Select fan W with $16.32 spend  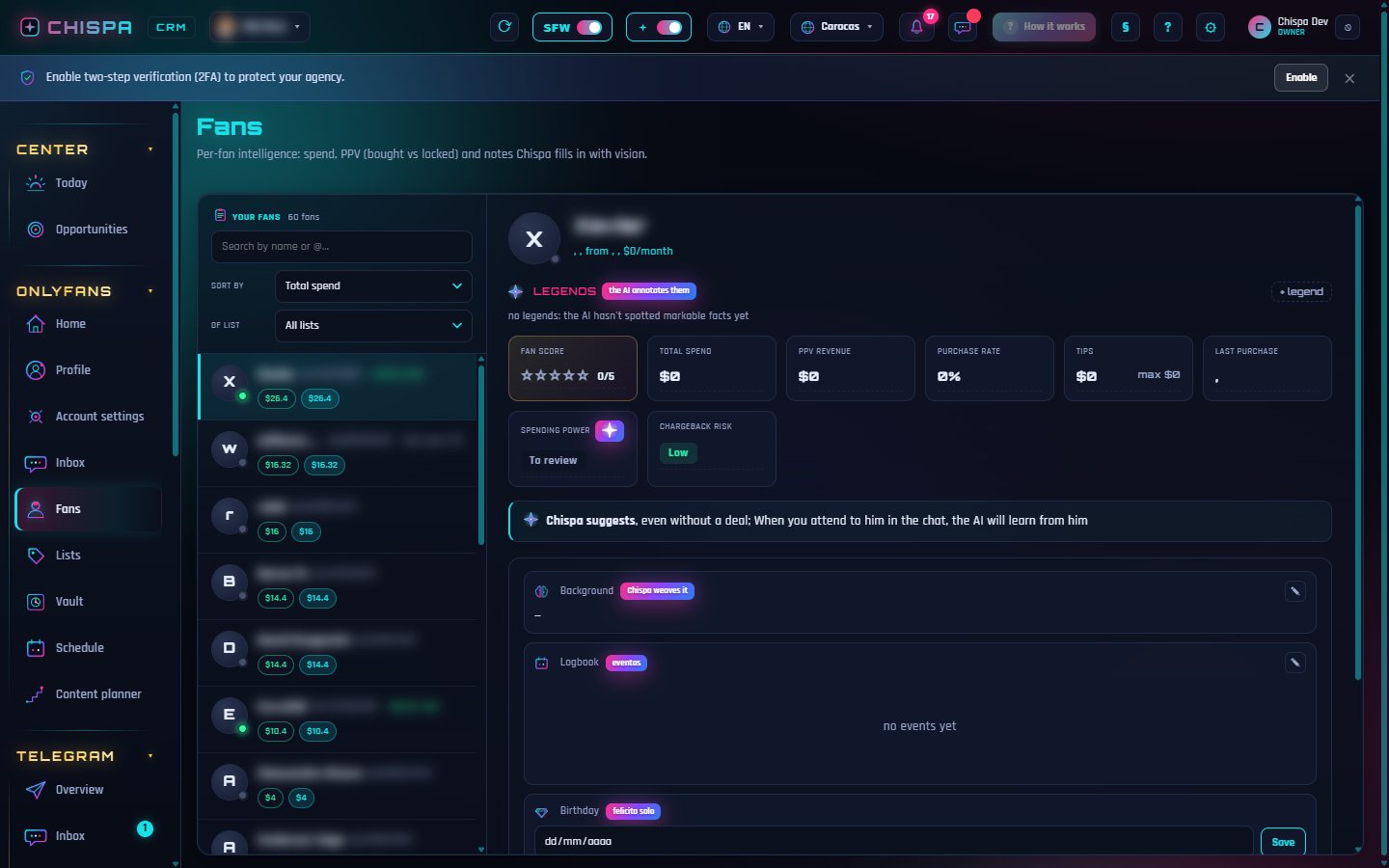click(x=338, y=453)
